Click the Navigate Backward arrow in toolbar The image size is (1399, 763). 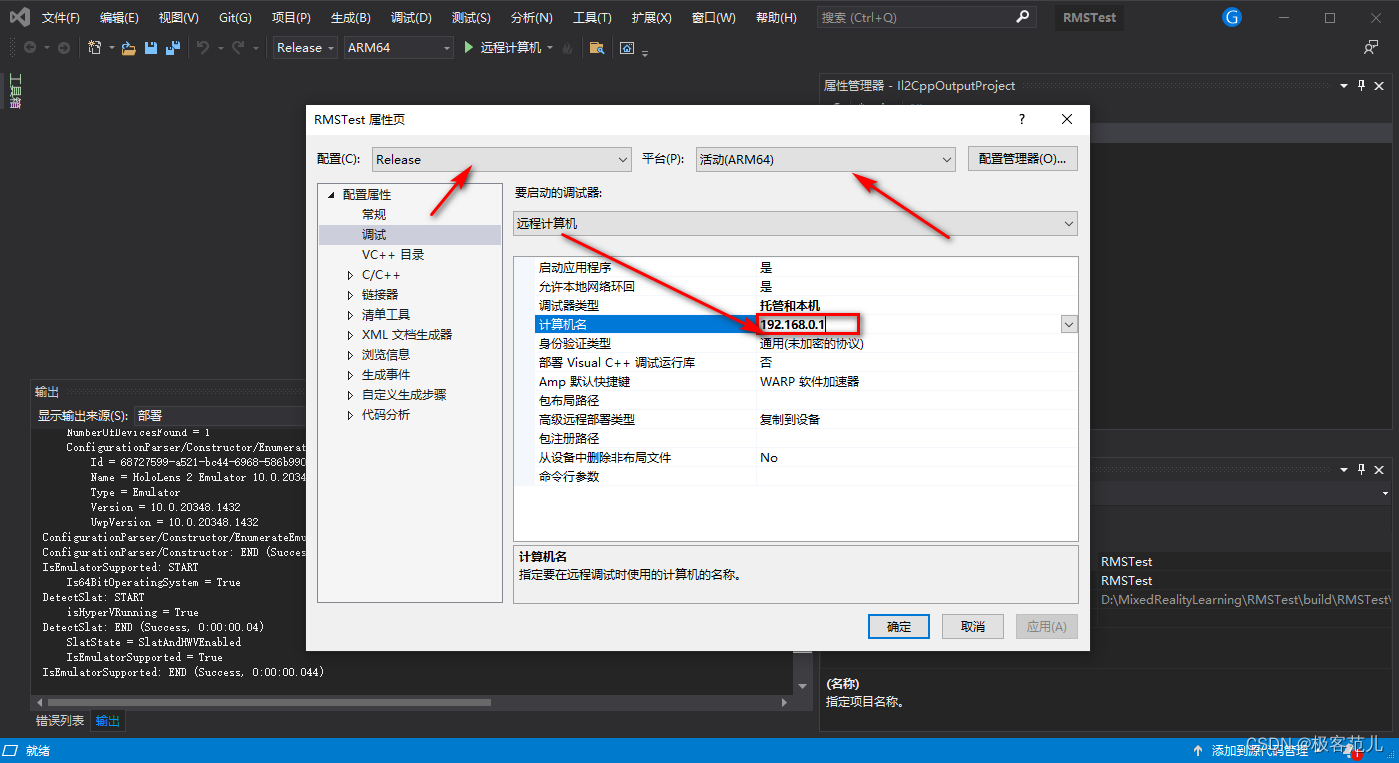(30, 48)
